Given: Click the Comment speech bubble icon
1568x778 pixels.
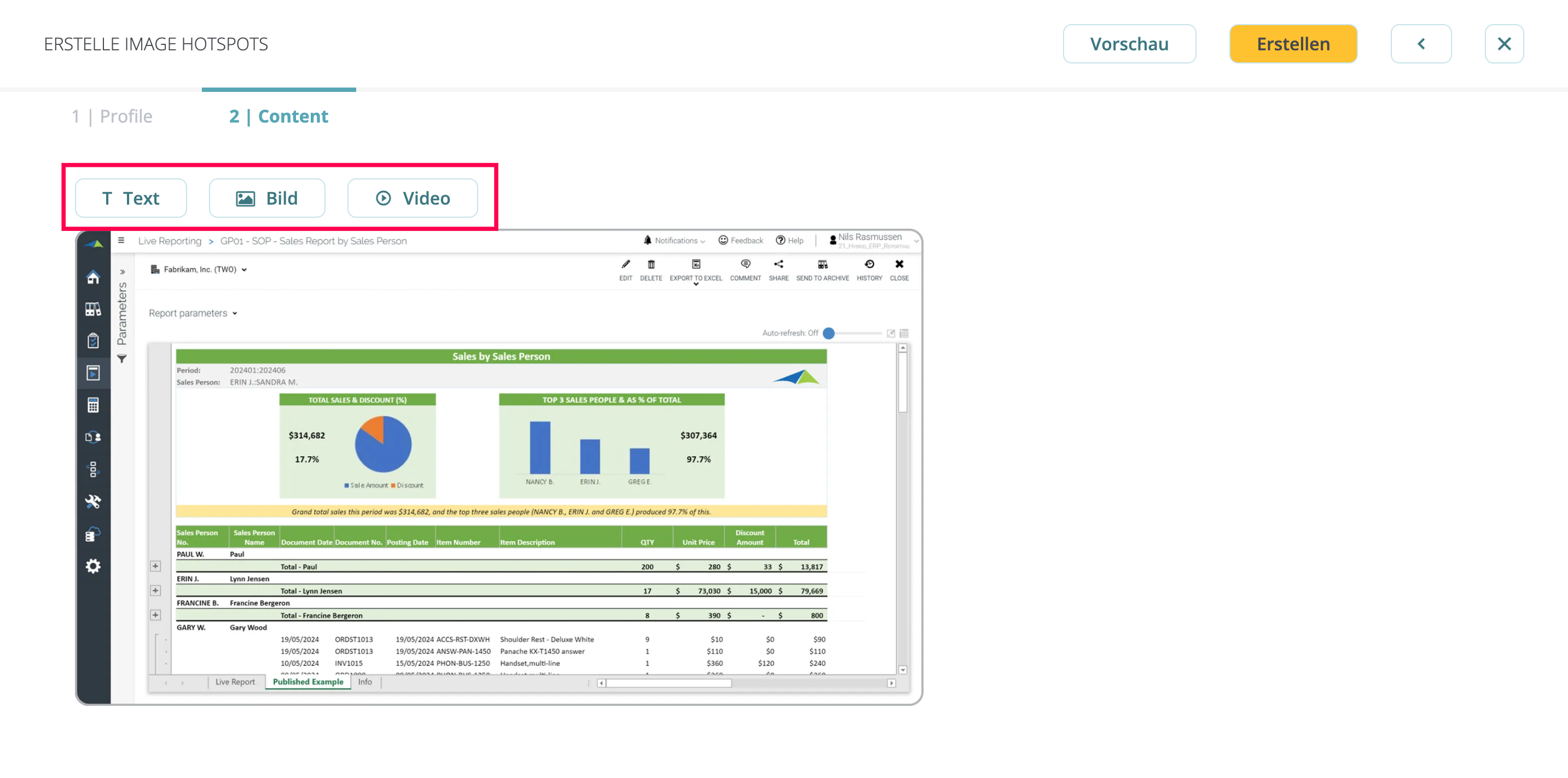Looking at the screenshot, I should tap(745, 264).
